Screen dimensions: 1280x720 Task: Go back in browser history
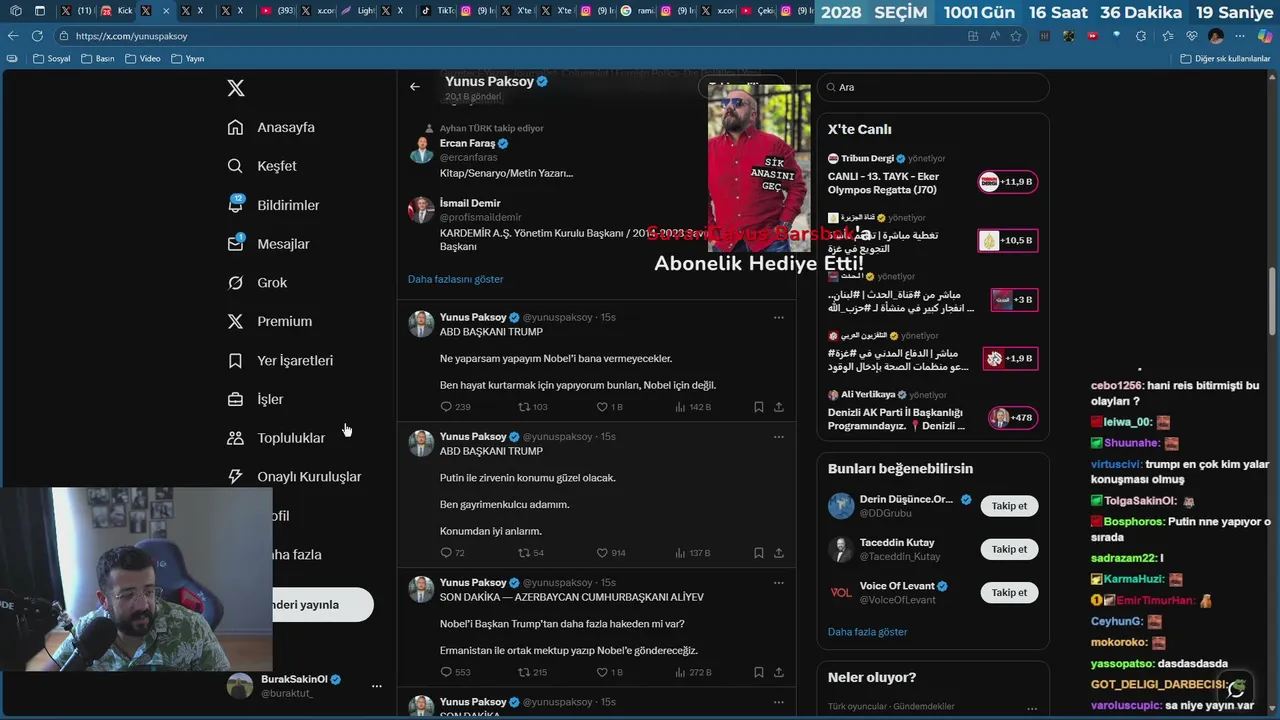pyautogui.click(x=13, y=36)
